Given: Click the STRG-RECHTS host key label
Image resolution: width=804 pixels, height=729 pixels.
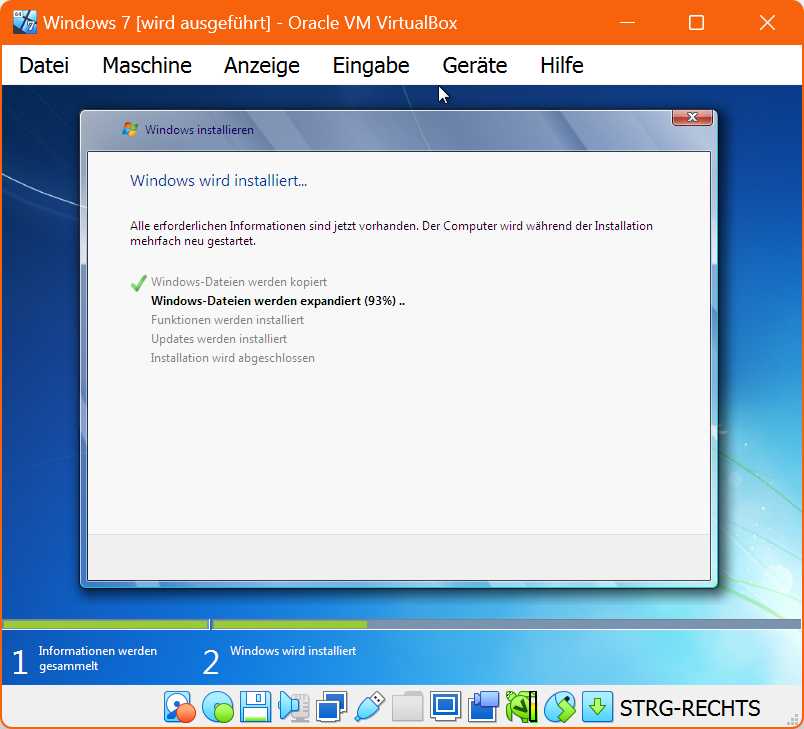Looking at the screenshot, I should (690, 708).
